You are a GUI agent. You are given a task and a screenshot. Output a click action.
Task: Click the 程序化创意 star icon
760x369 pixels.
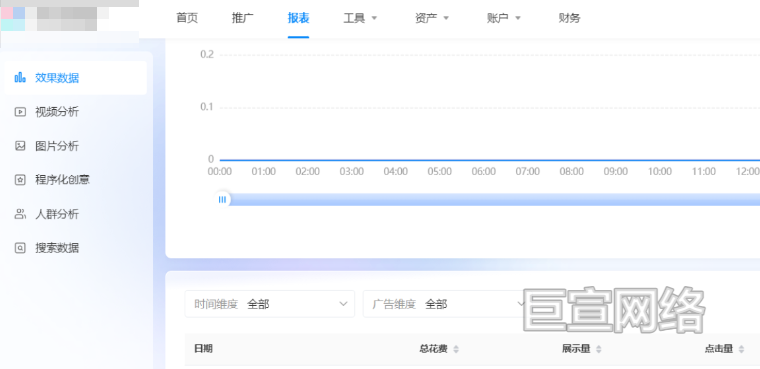click(20, 180)
